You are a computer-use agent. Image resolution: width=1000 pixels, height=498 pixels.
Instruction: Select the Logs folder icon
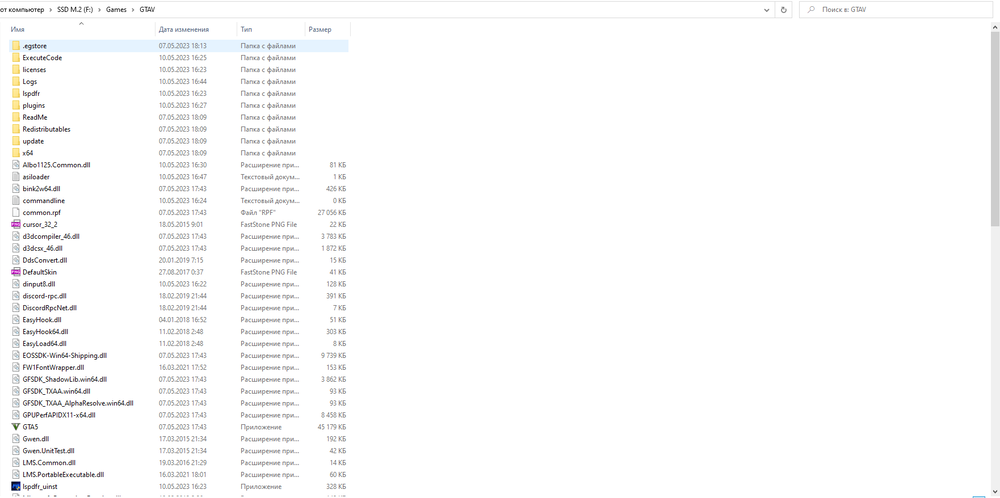point(16,82)
